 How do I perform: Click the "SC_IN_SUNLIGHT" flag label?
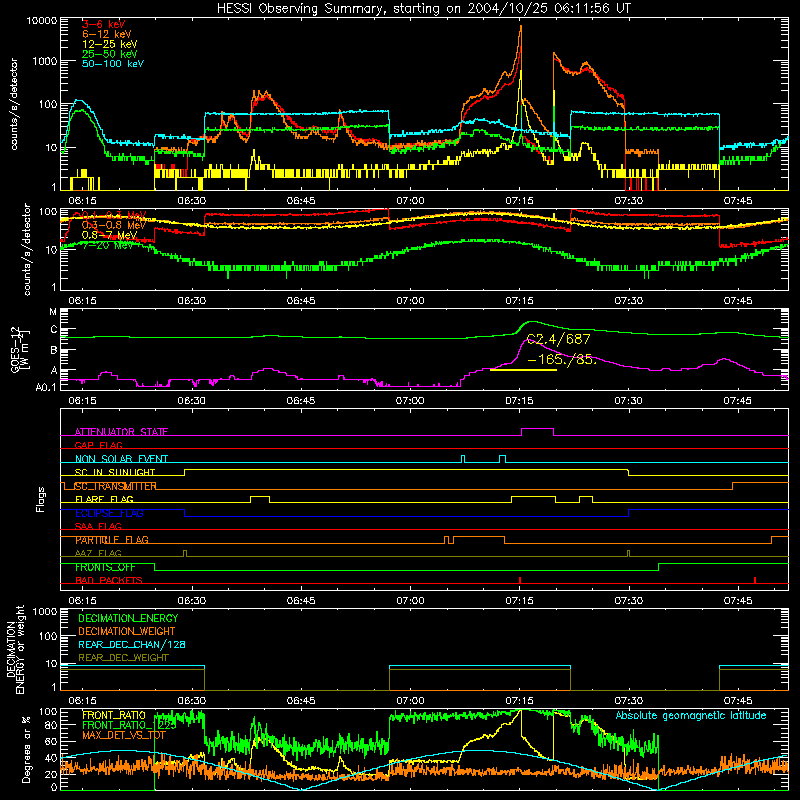click(115, 472)
